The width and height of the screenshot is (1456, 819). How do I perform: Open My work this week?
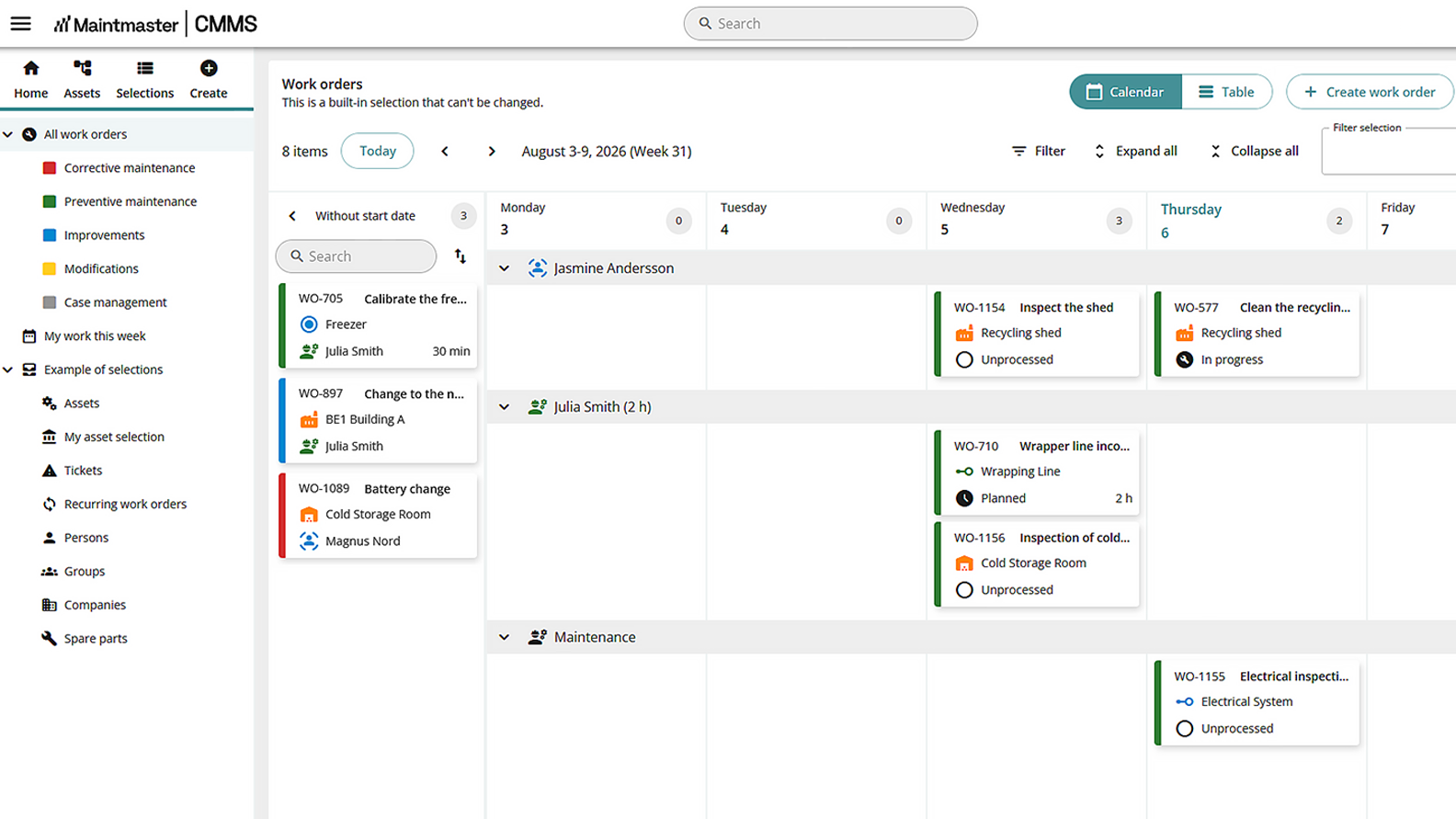tap(95, 336)
